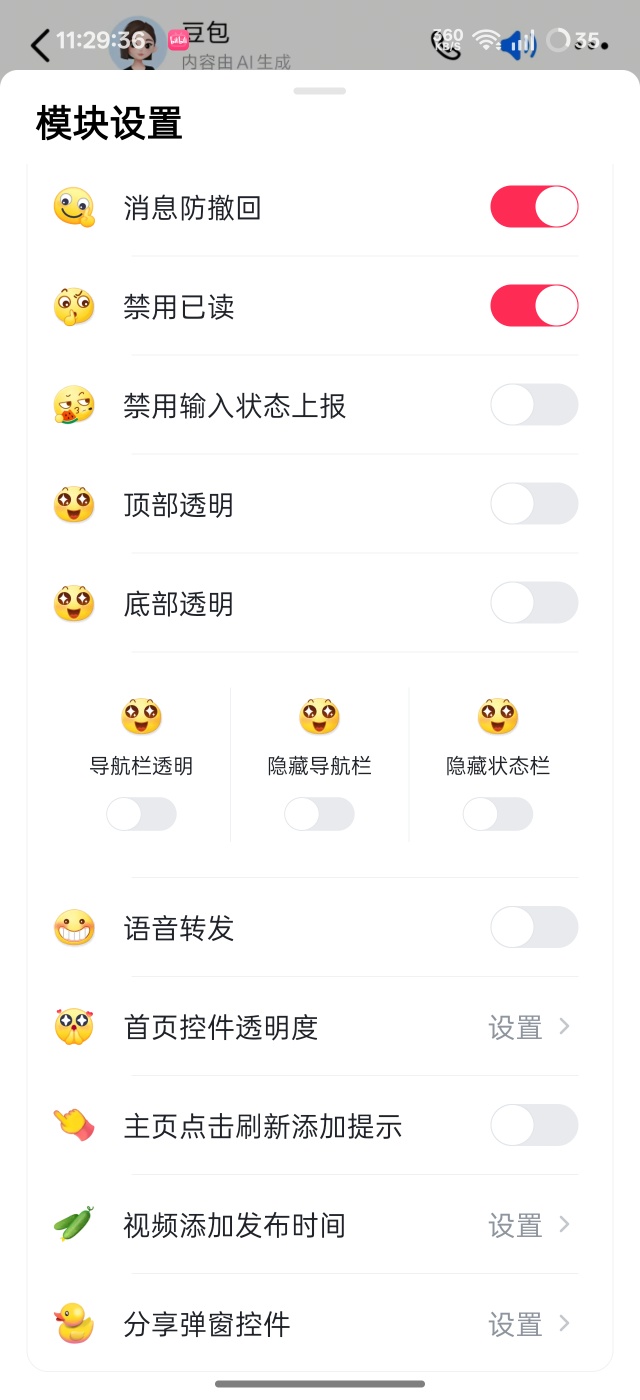Expand 首页控件透明度 settings chevron
Image resolution: width=640 pixels, height=1400 pixels.
pos(564,1027)
